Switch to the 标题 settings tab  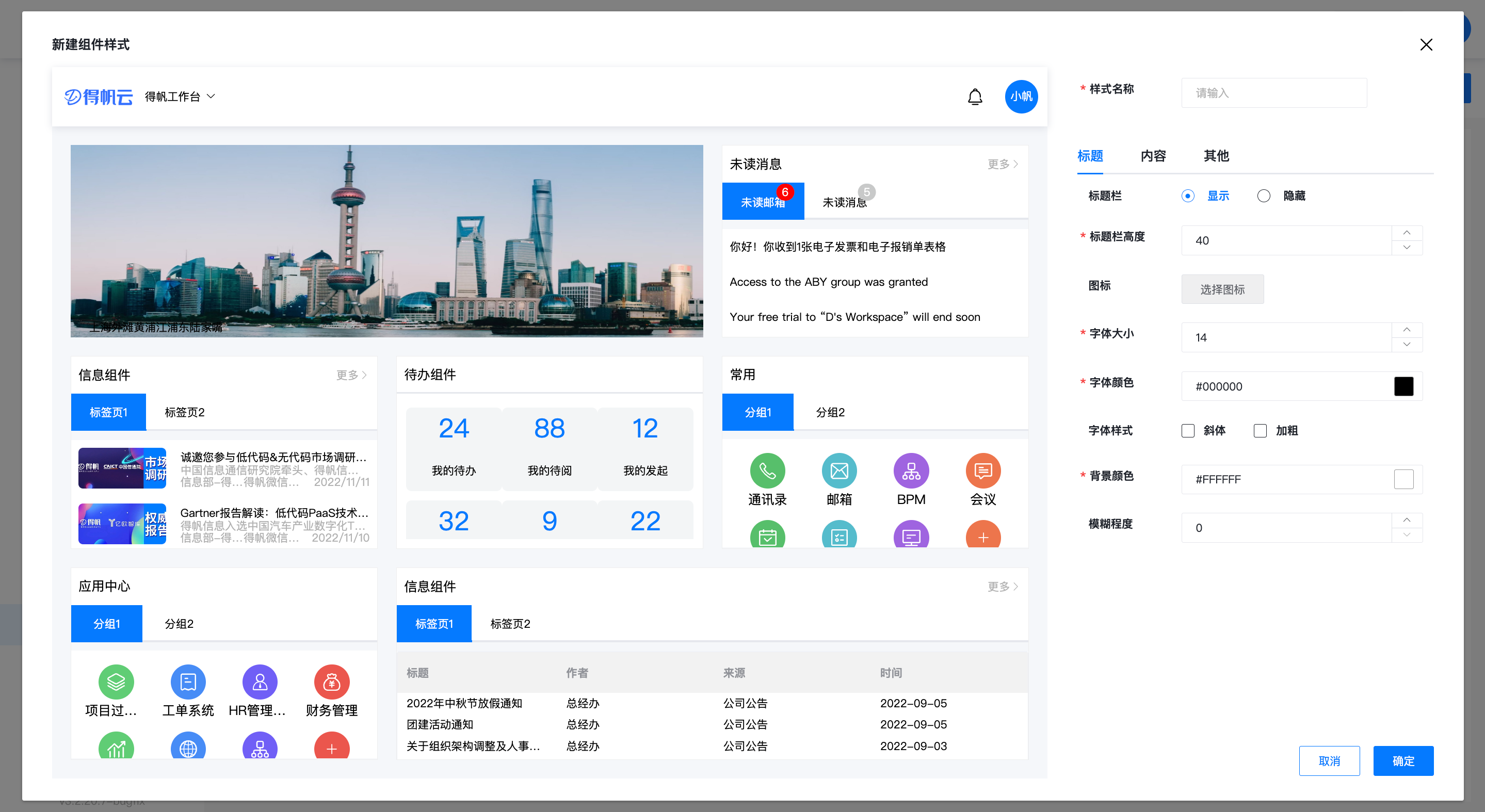pyautogui.click(x=1090, y=156)
